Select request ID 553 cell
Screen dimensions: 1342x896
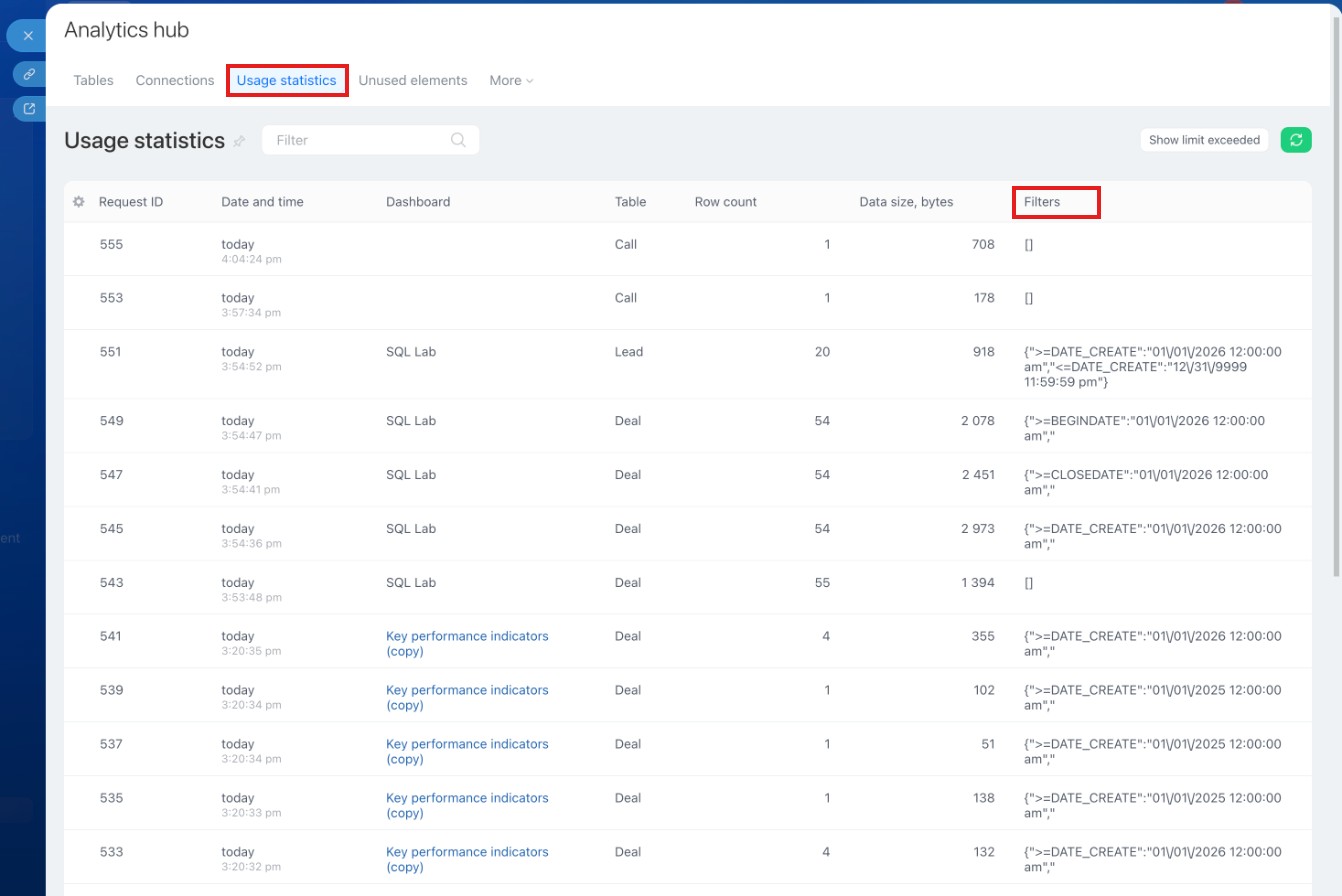[111, 298]
